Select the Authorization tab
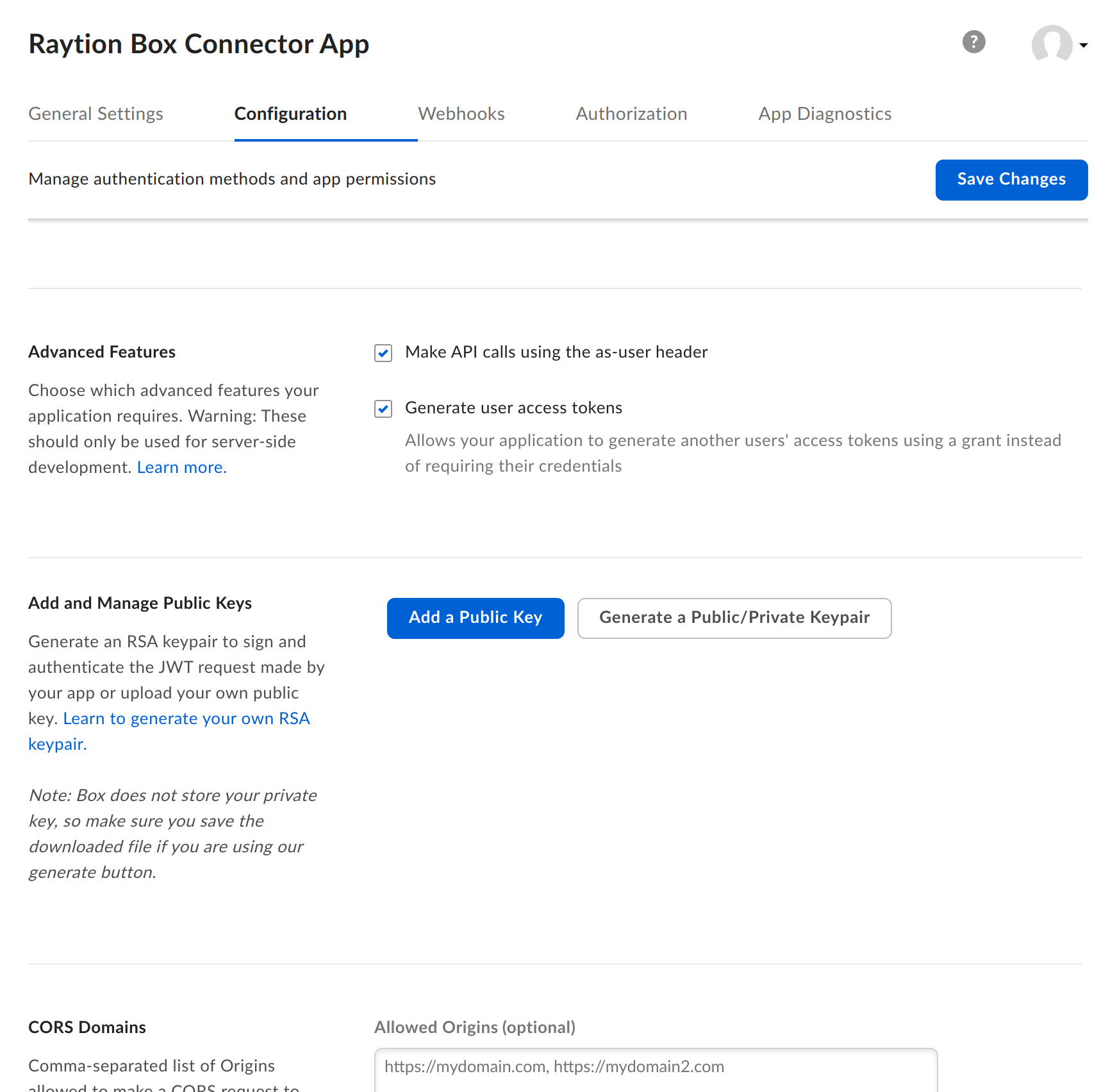The width and height of the screenshot is (1117, 1092). click(x=631, y=113)
